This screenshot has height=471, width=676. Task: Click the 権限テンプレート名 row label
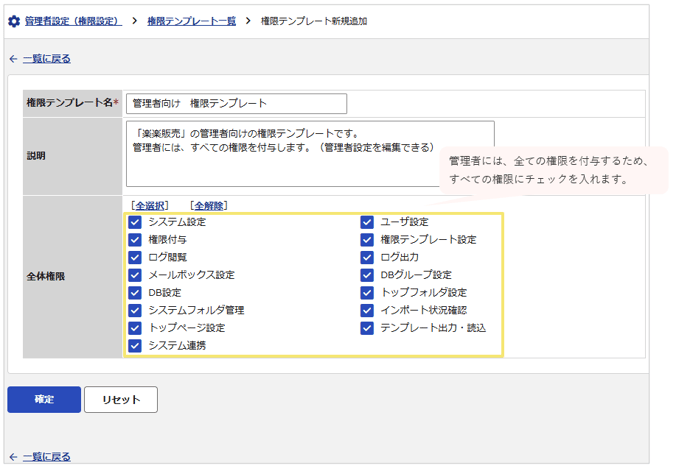click(72, 103)
